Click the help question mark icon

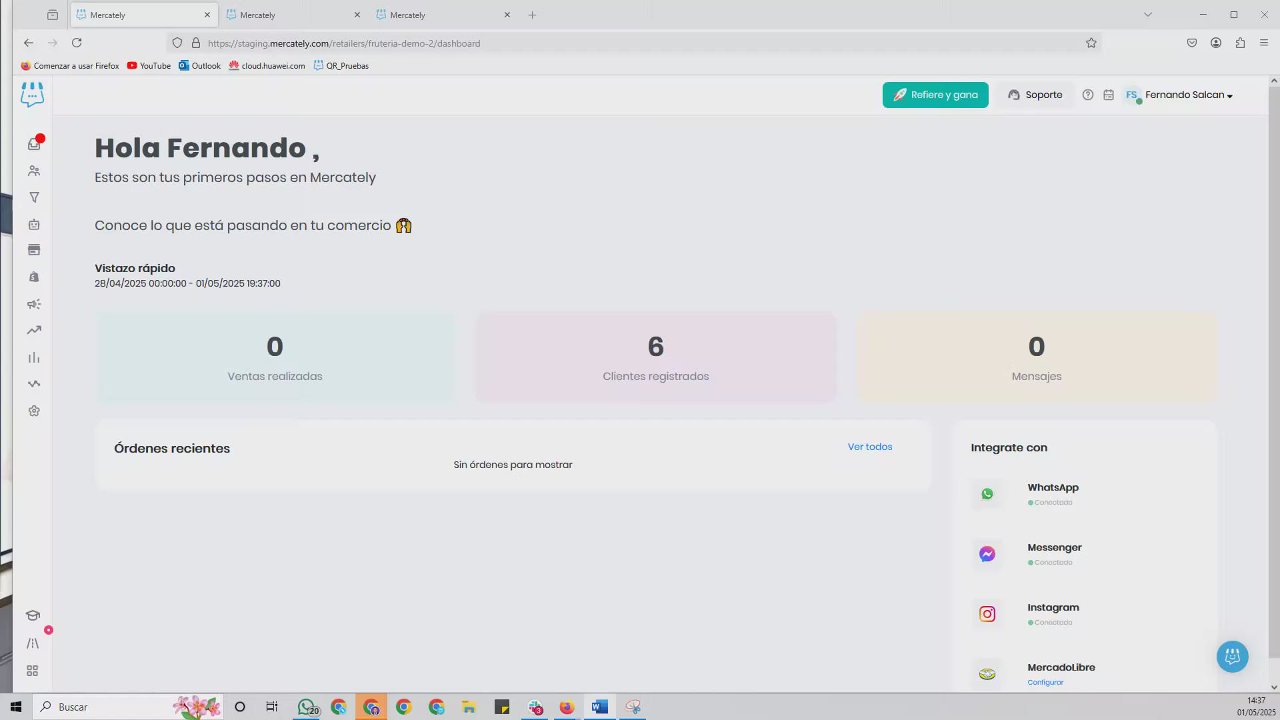[x=1088, y=95]
